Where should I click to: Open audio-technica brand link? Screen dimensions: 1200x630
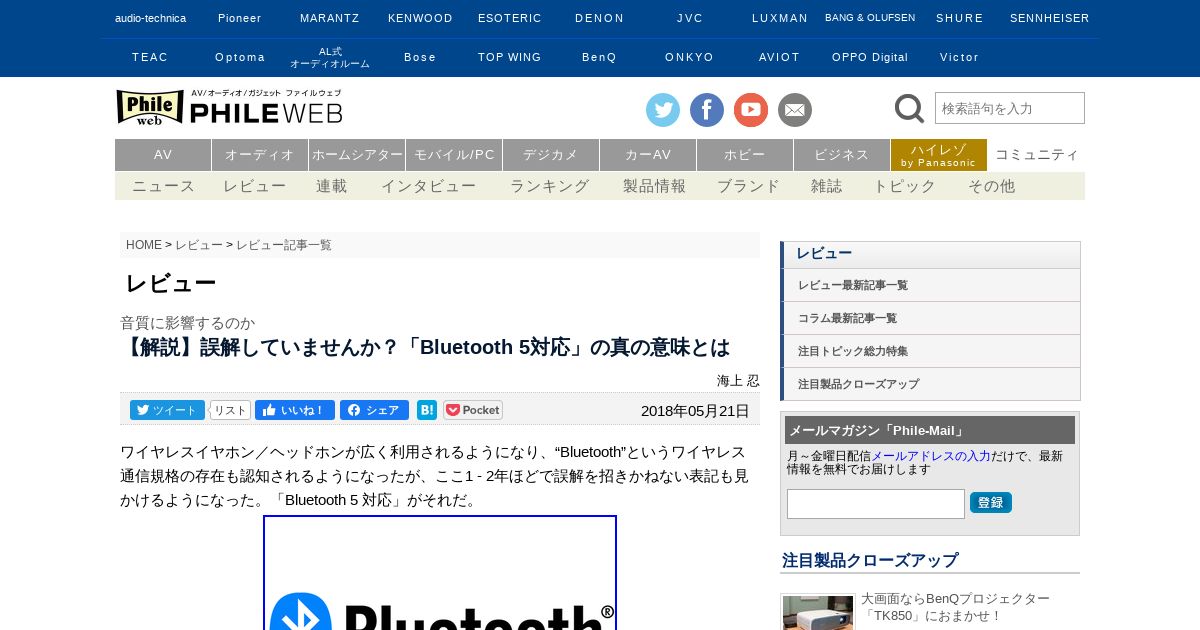[150, 18]
